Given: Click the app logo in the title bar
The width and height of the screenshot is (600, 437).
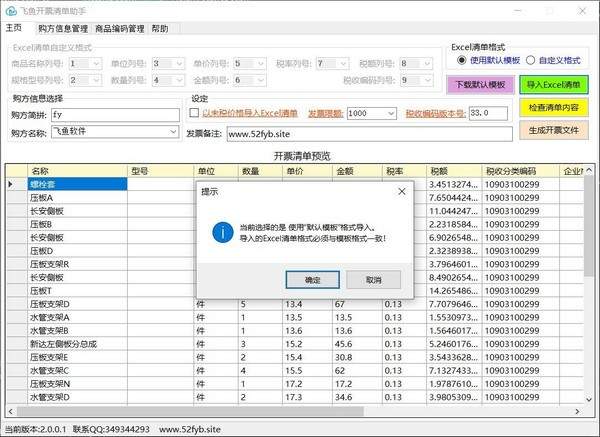Looking at the screenshot, I should 10,8.
